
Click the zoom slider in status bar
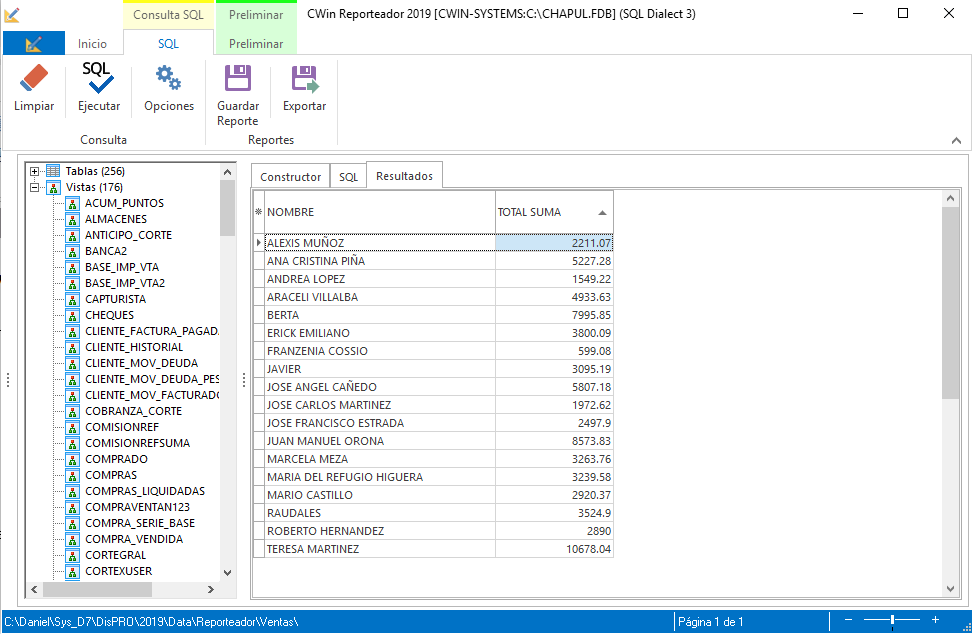tap(892, 621)
